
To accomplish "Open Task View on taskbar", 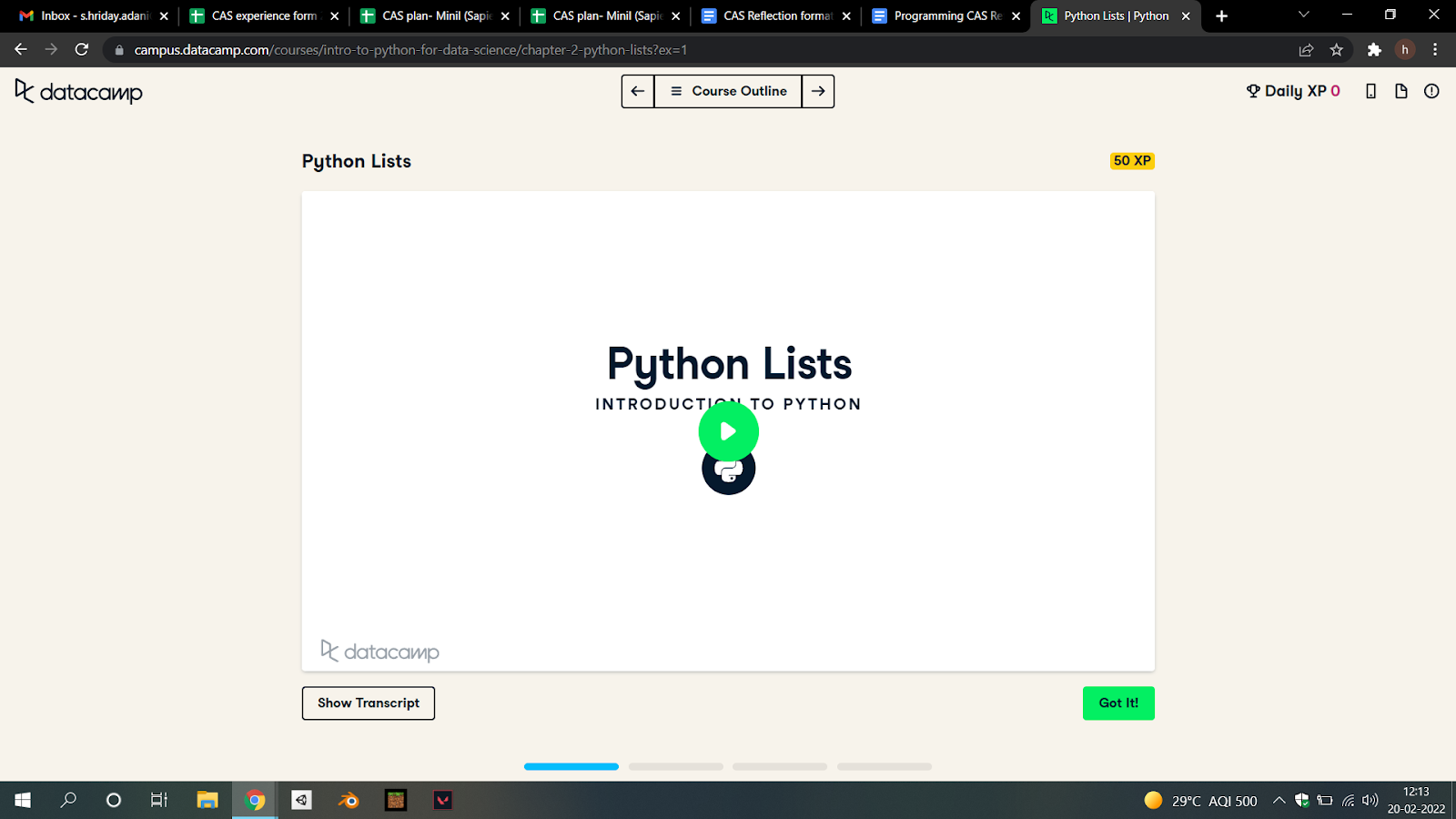I will pos(159,800).
